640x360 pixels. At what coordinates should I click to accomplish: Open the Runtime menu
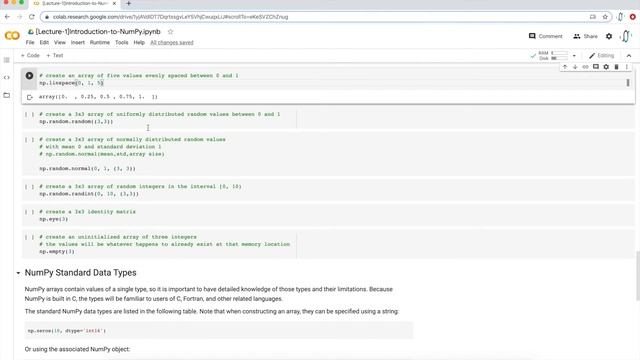click(100, 42)
